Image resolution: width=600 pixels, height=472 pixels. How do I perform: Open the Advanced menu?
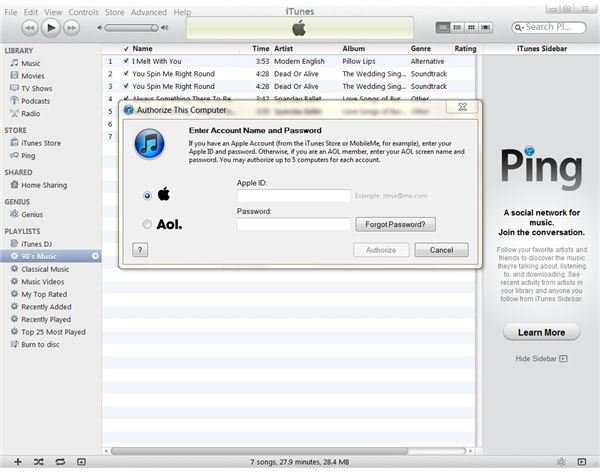148,12
